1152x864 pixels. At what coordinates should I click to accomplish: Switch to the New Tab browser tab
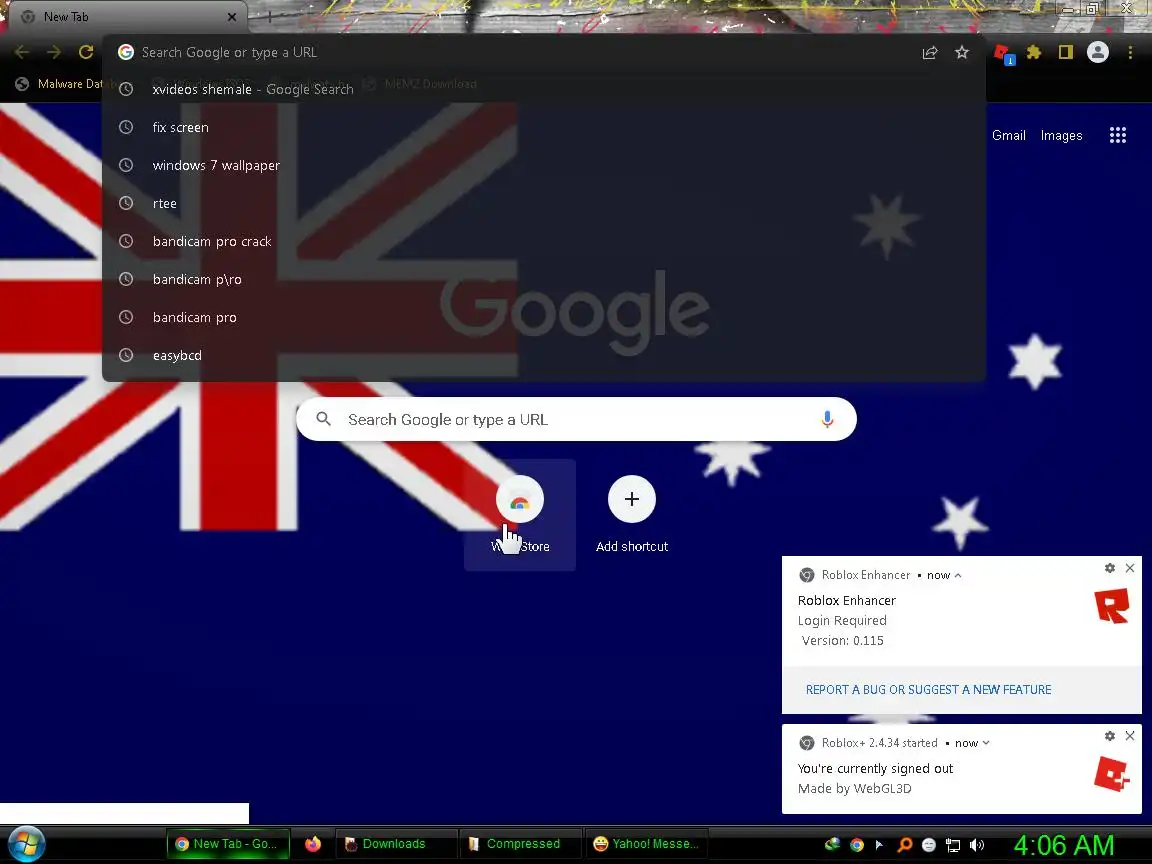coord(125,16)
